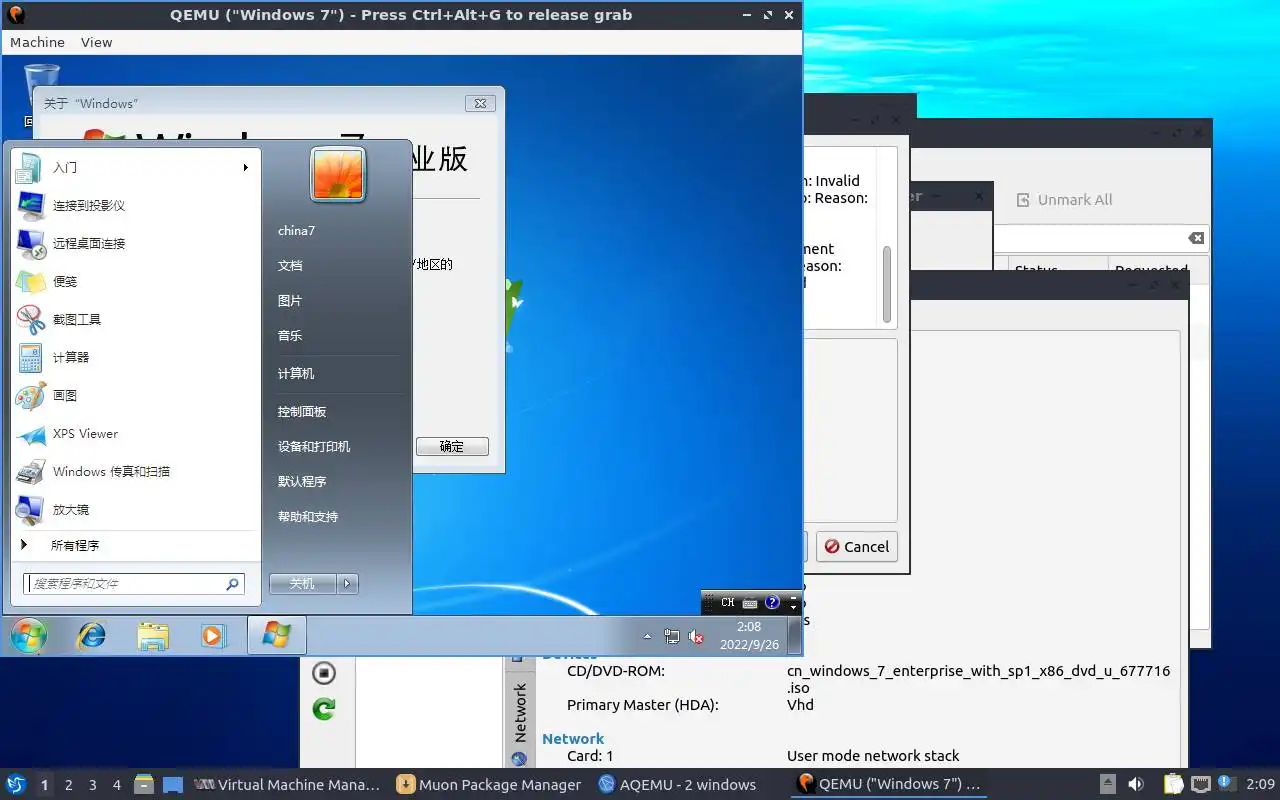Expand 所有程序 All Programs list
Screen dimensions: 1280x800
point(134,545)
